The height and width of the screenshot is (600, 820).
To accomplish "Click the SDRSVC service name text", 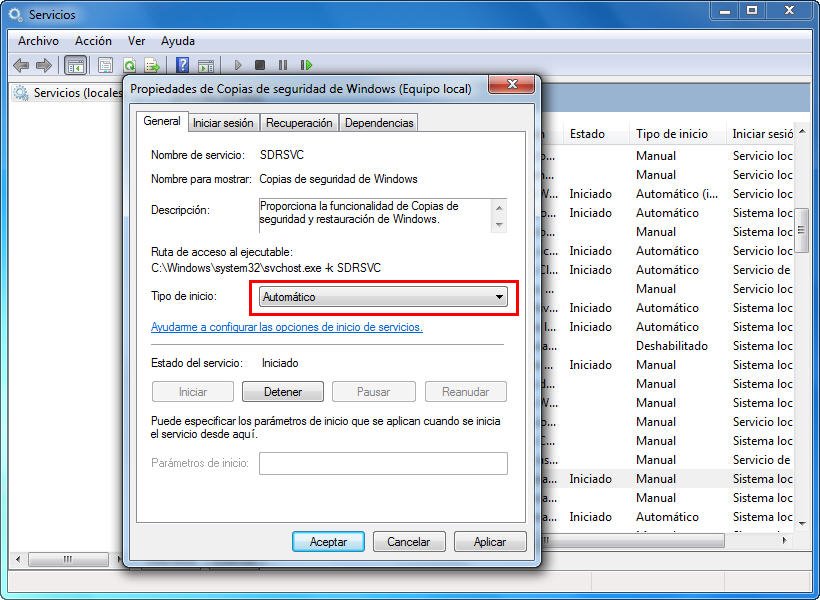I will click(x=281, y=155).
